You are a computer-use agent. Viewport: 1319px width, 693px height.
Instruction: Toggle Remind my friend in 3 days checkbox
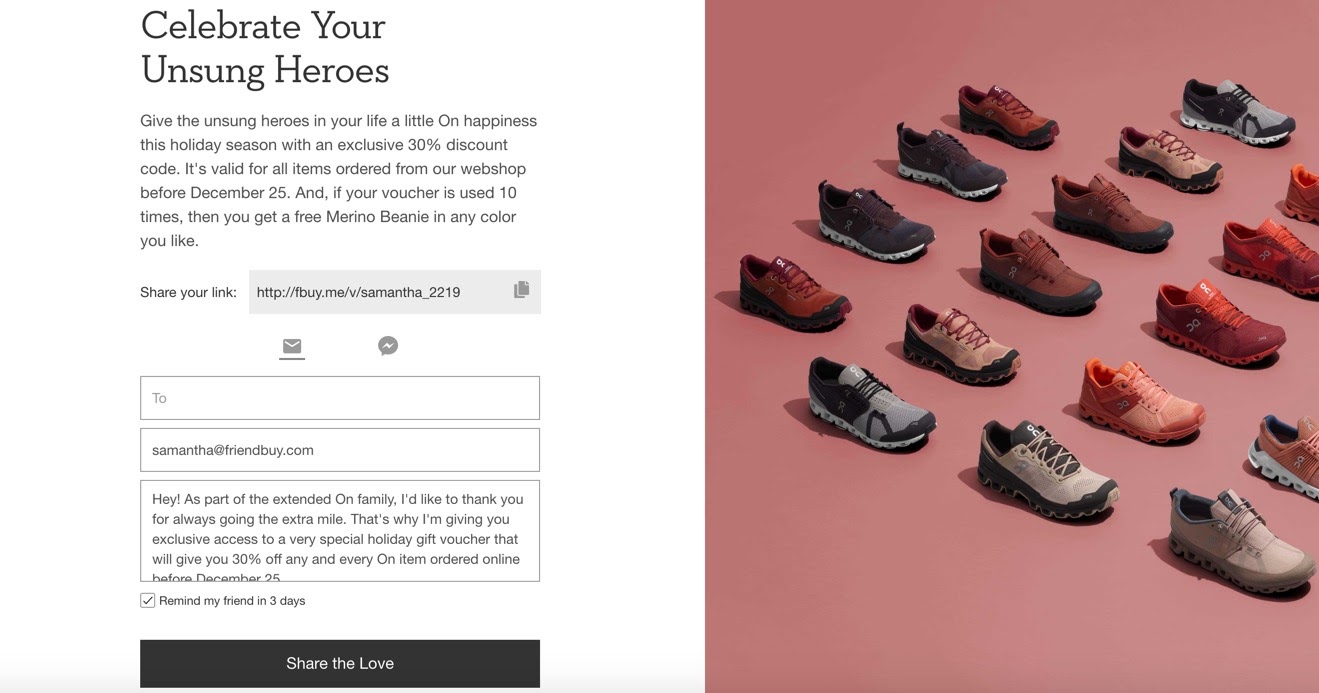point(148,601)
